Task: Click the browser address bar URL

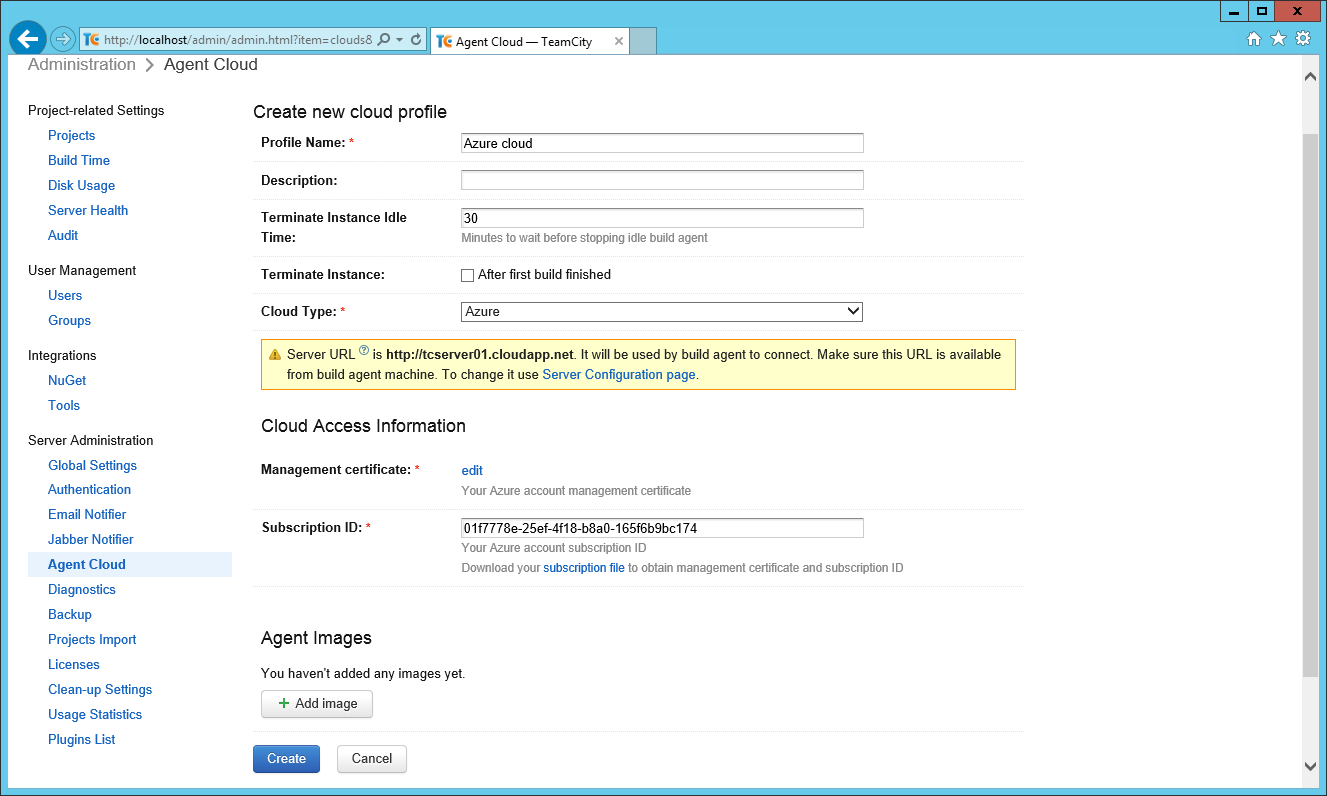Action: [238, 40]
